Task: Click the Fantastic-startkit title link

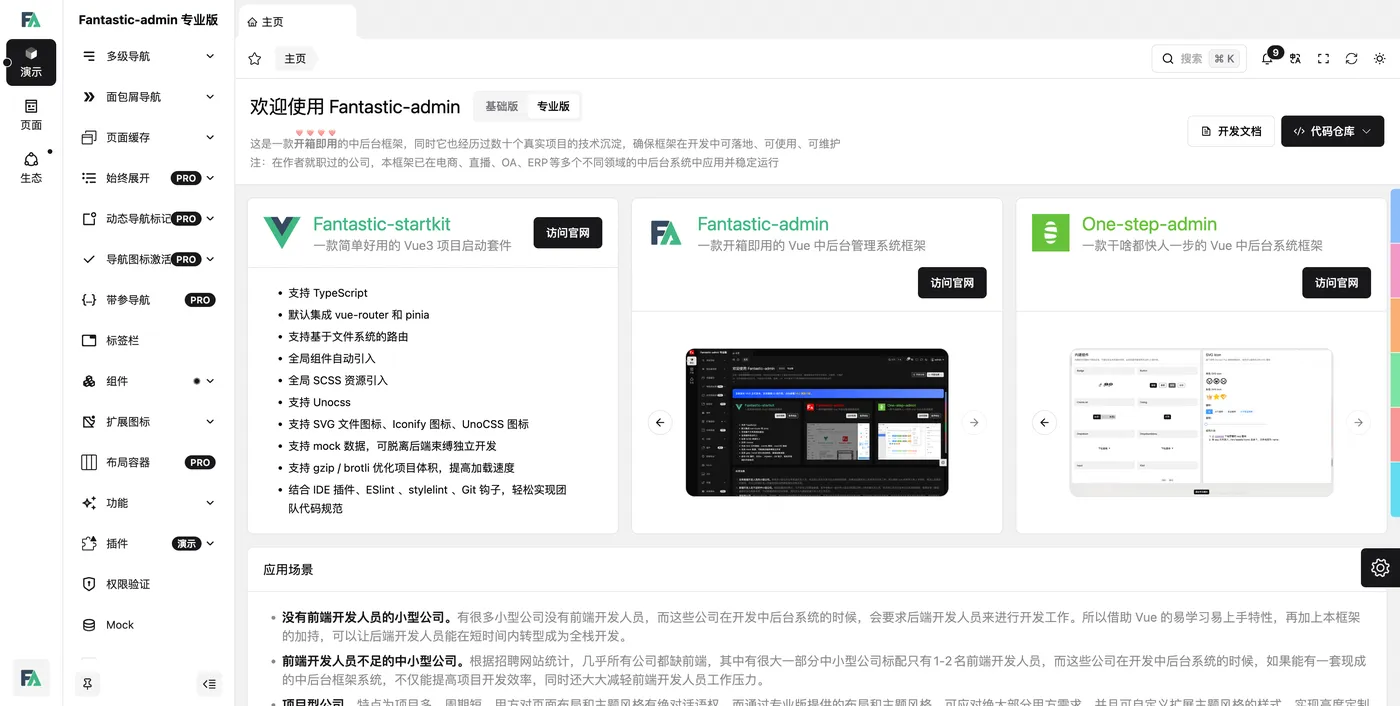Action: (382, 224)
